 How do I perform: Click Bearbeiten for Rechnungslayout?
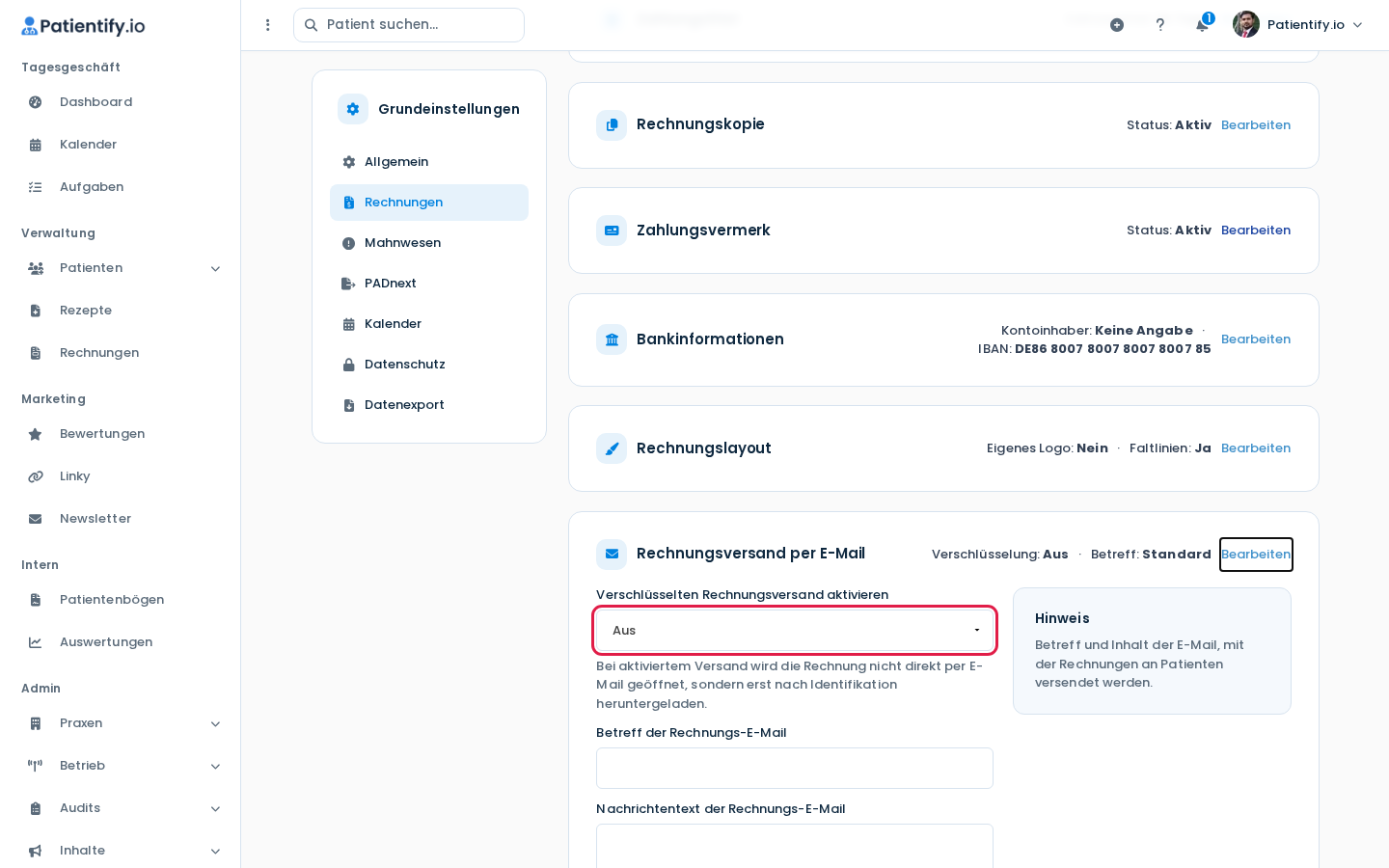tap(1256, 448)
